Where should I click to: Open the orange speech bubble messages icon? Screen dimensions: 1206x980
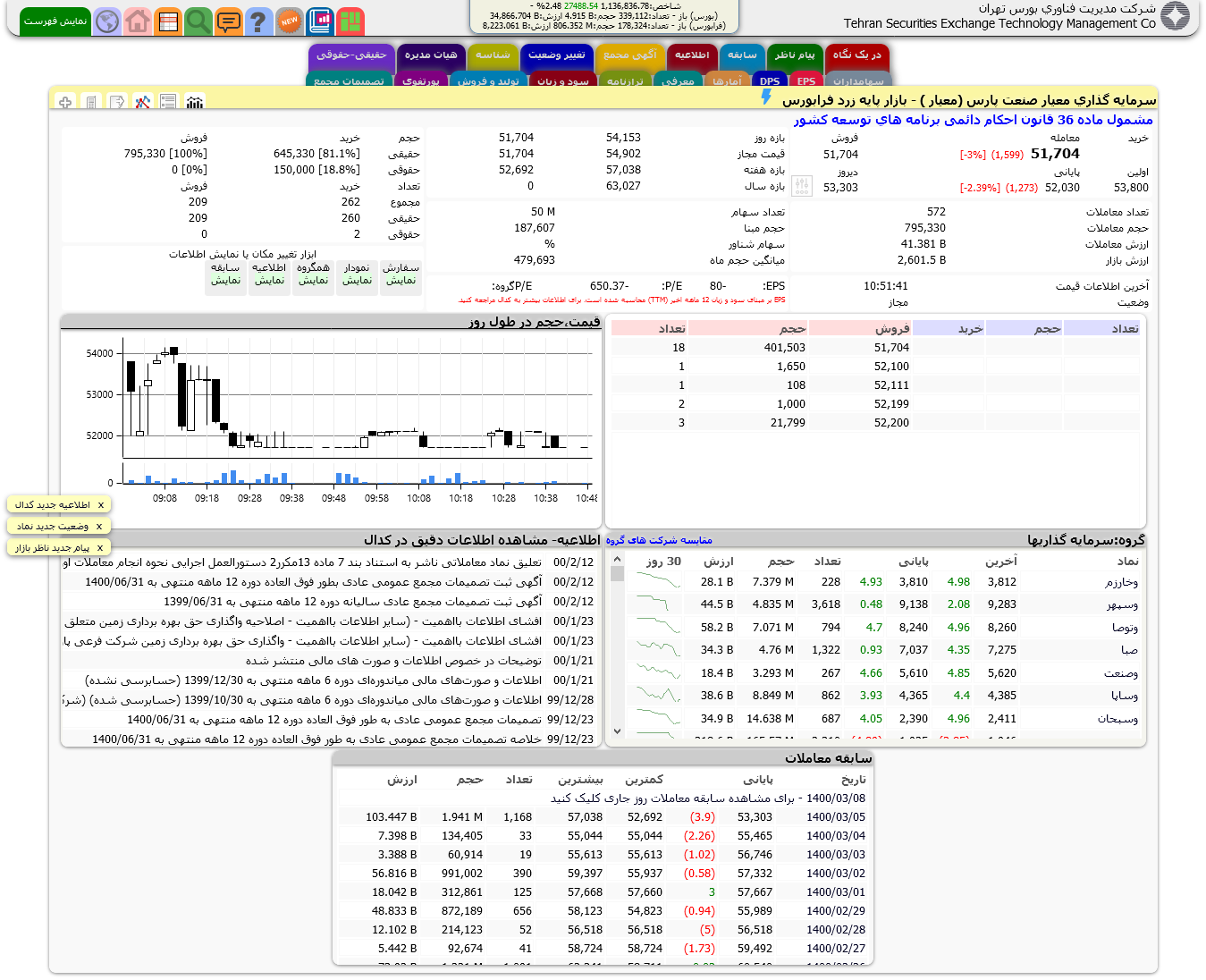229,21
